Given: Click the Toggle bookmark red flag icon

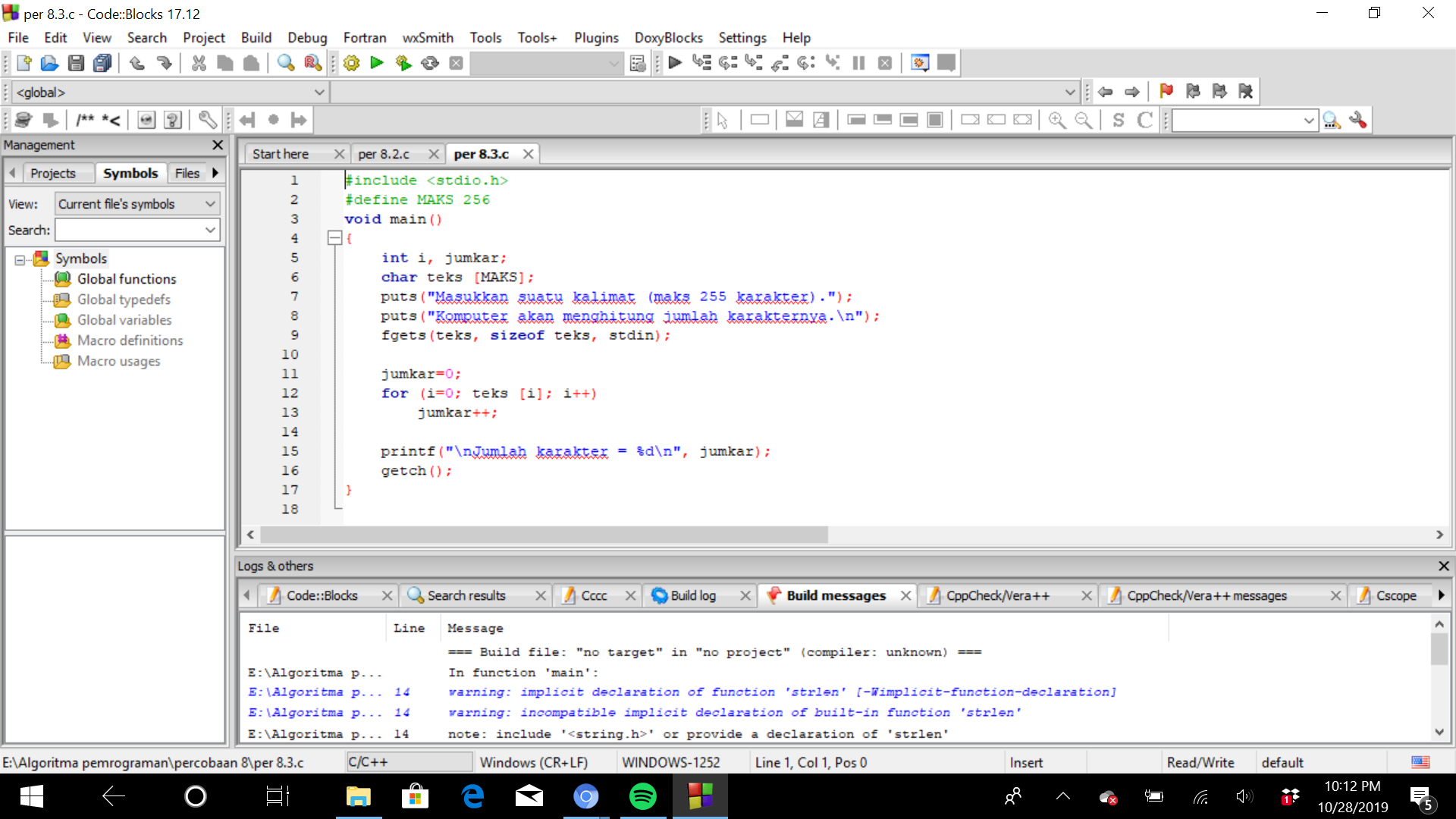Looking at the screenshot, I should 1166,92.
